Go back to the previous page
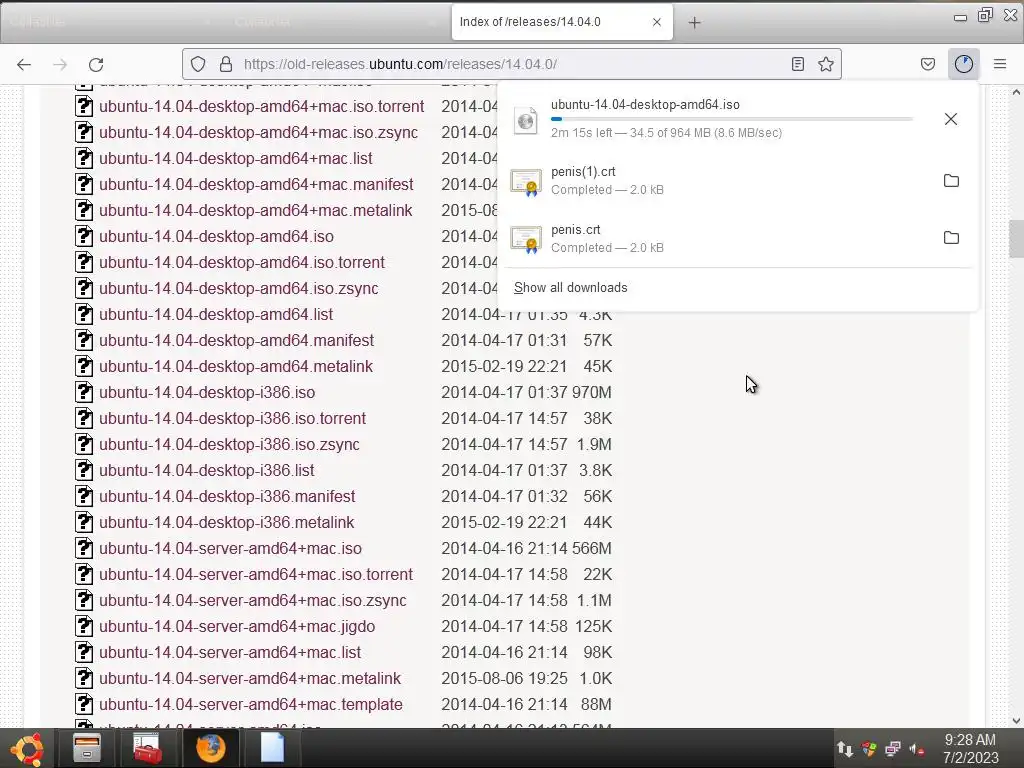This screenshot has width=1024, height=768. point(24,64)
